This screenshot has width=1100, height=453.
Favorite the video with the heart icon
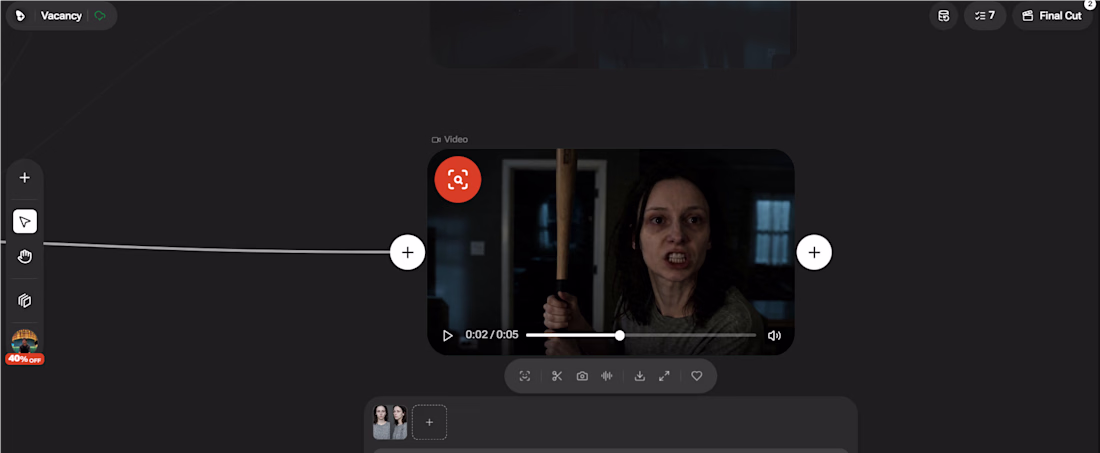coord(697,376)
